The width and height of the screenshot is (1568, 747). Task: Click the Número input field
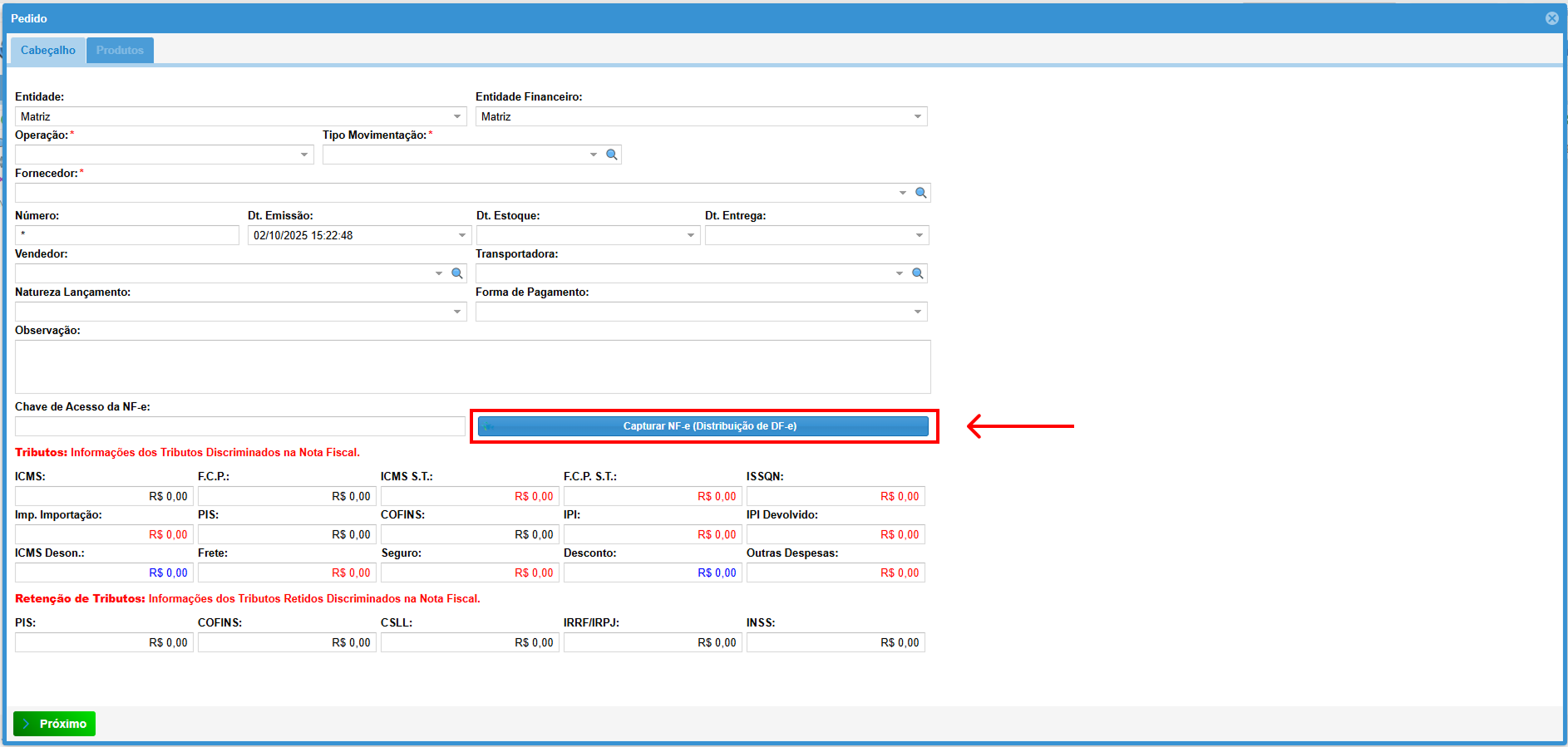coord(127,236)
